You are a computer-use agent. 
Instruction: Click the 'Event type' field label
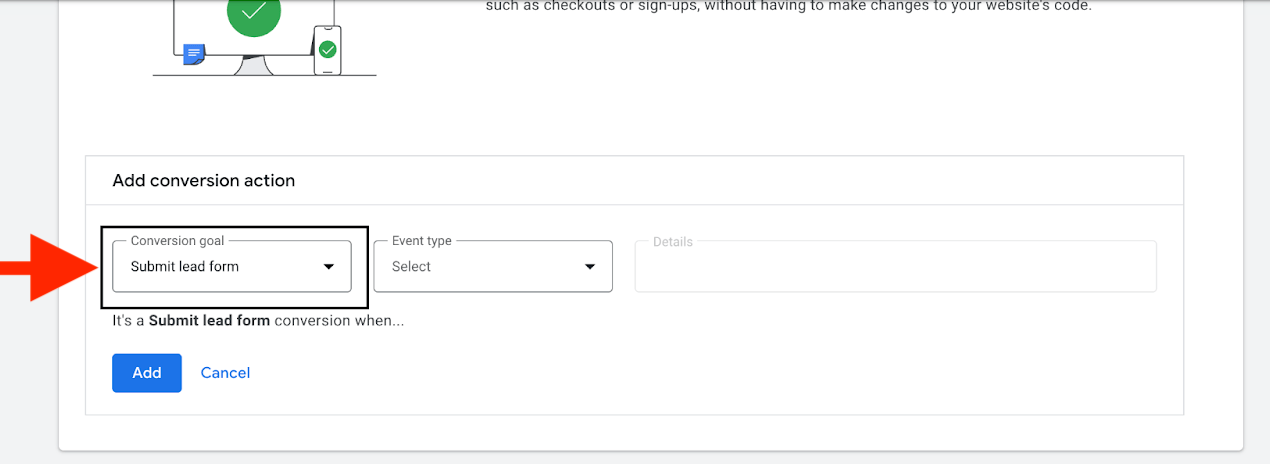[x=421, y=241]
